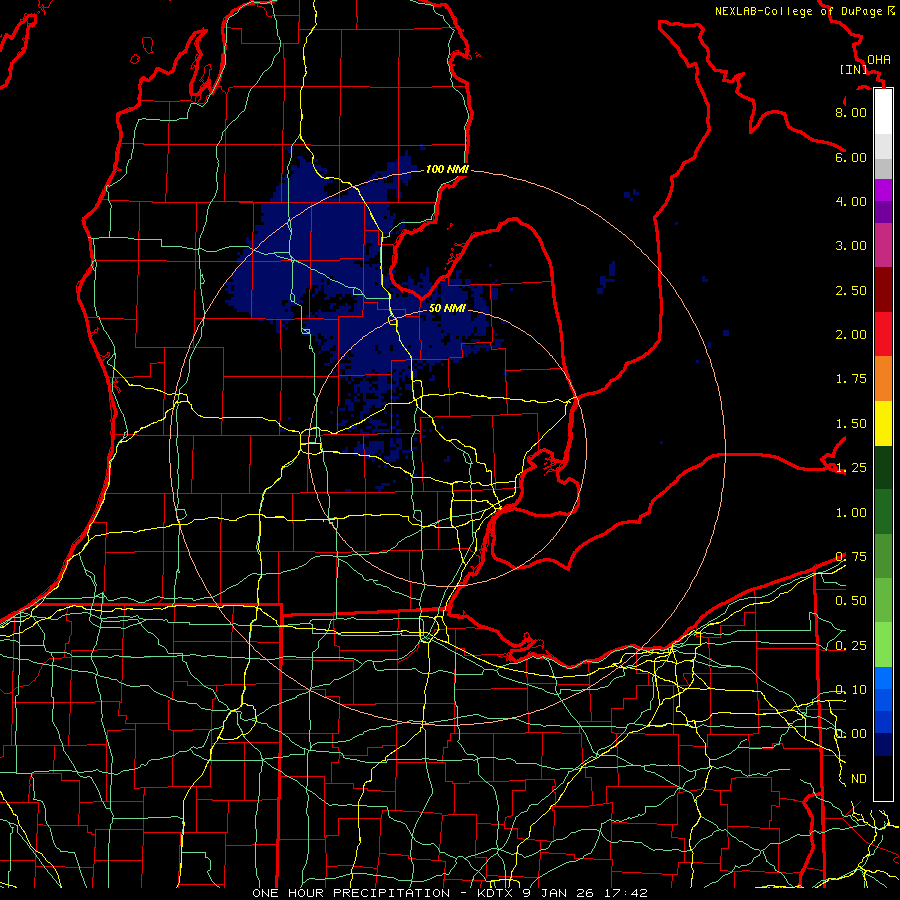
Task: Click the 6.00 legend value
Action: coord(851,157)
